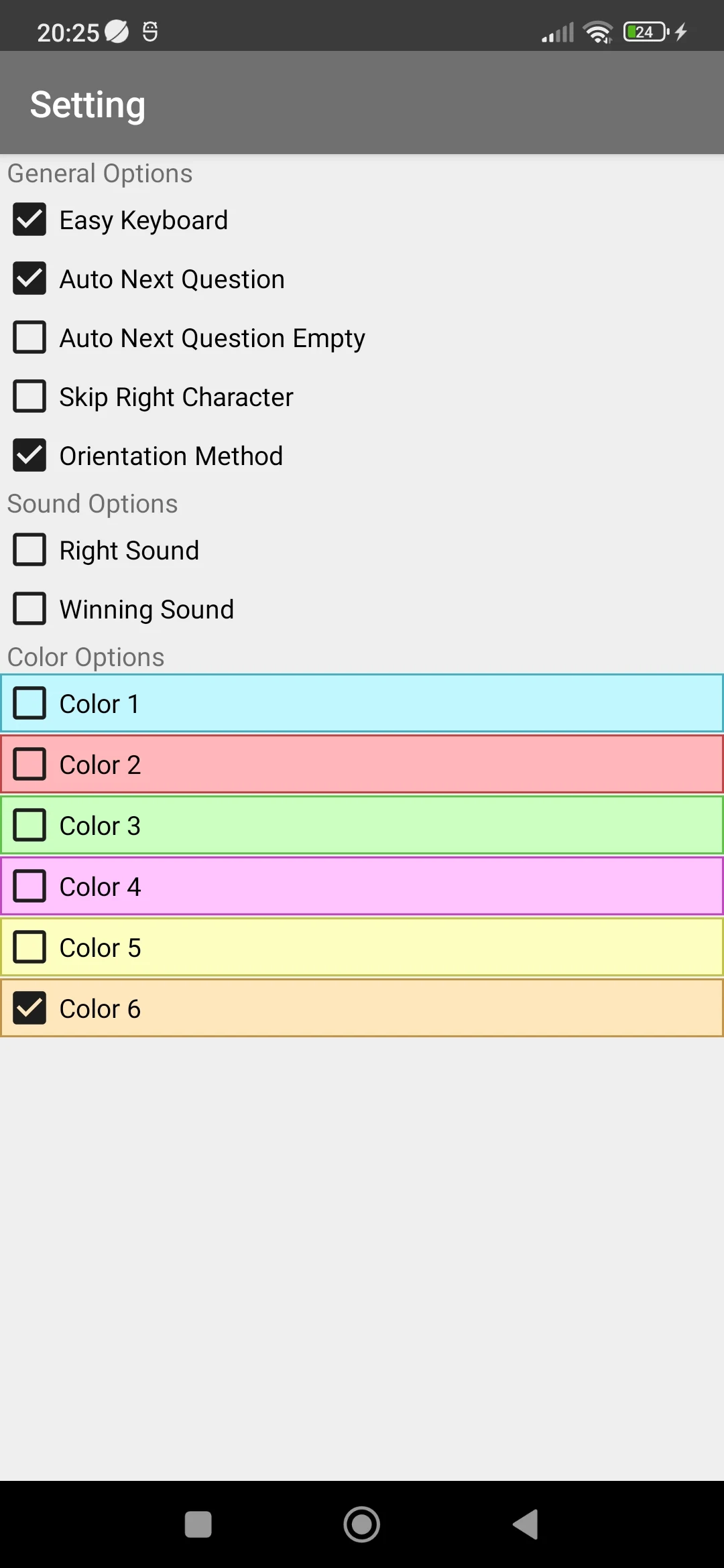Uncheck Auto Next Question
Screen dimensions: 724x1568
pyautogui.click(x=29, y=279)
